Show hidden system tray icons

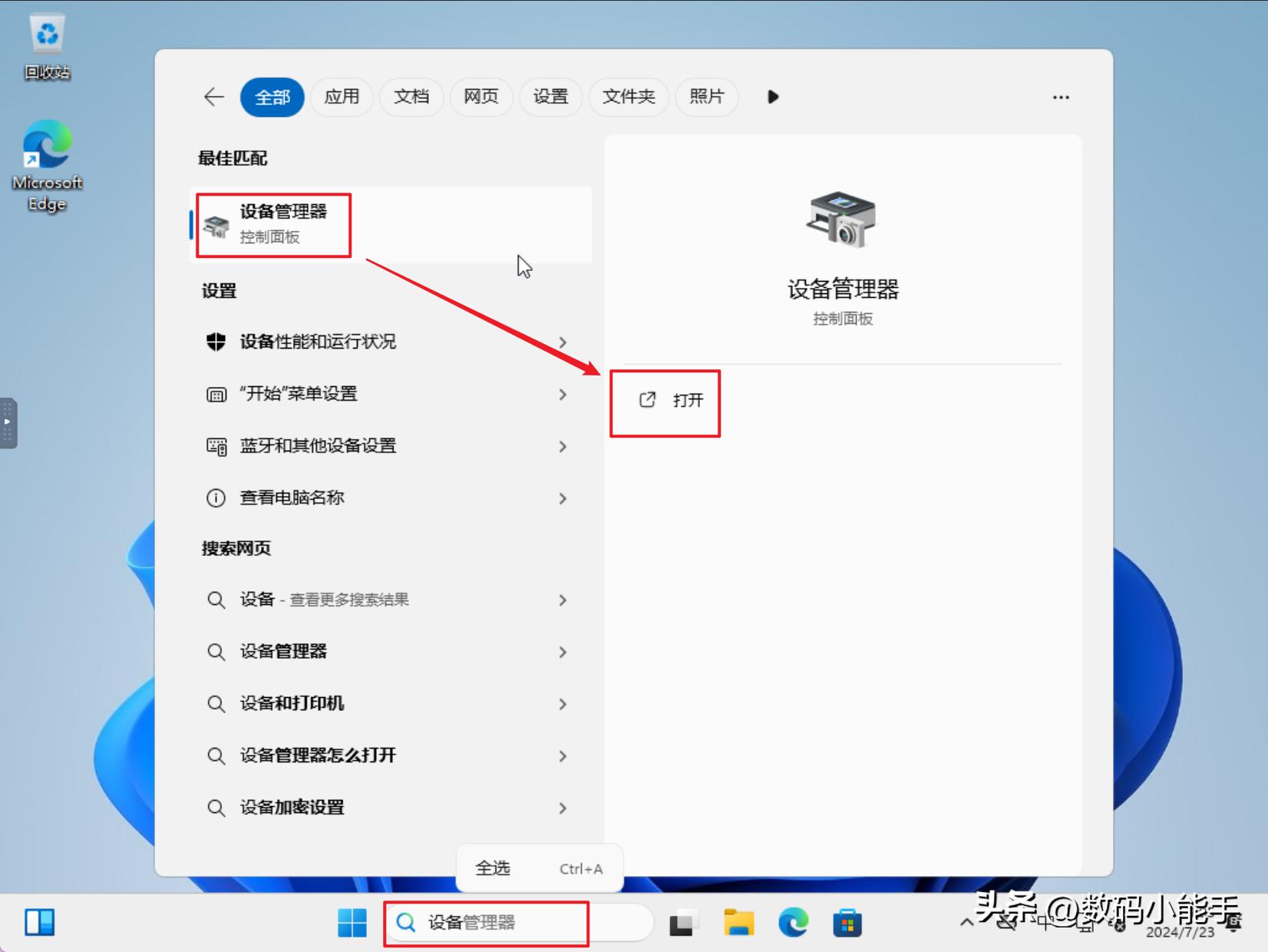967,922
